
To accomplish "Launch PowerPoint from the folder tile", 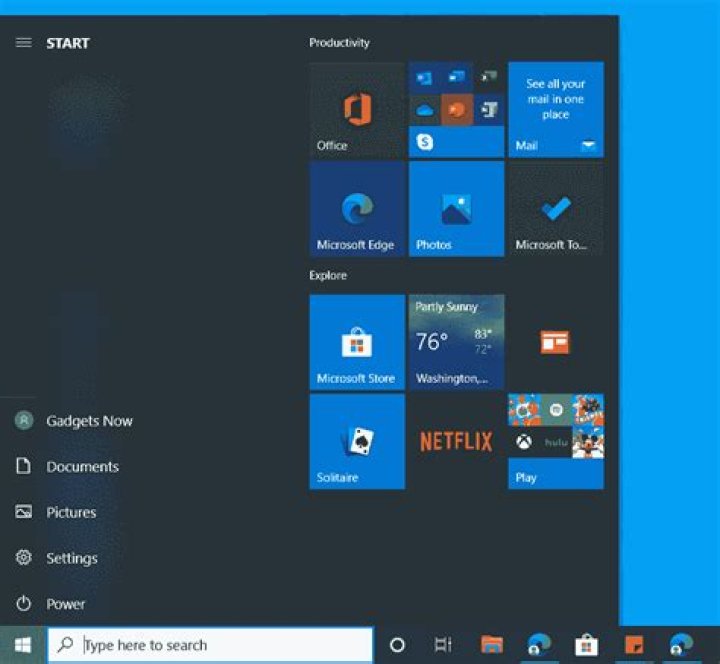I will [457, 110].
